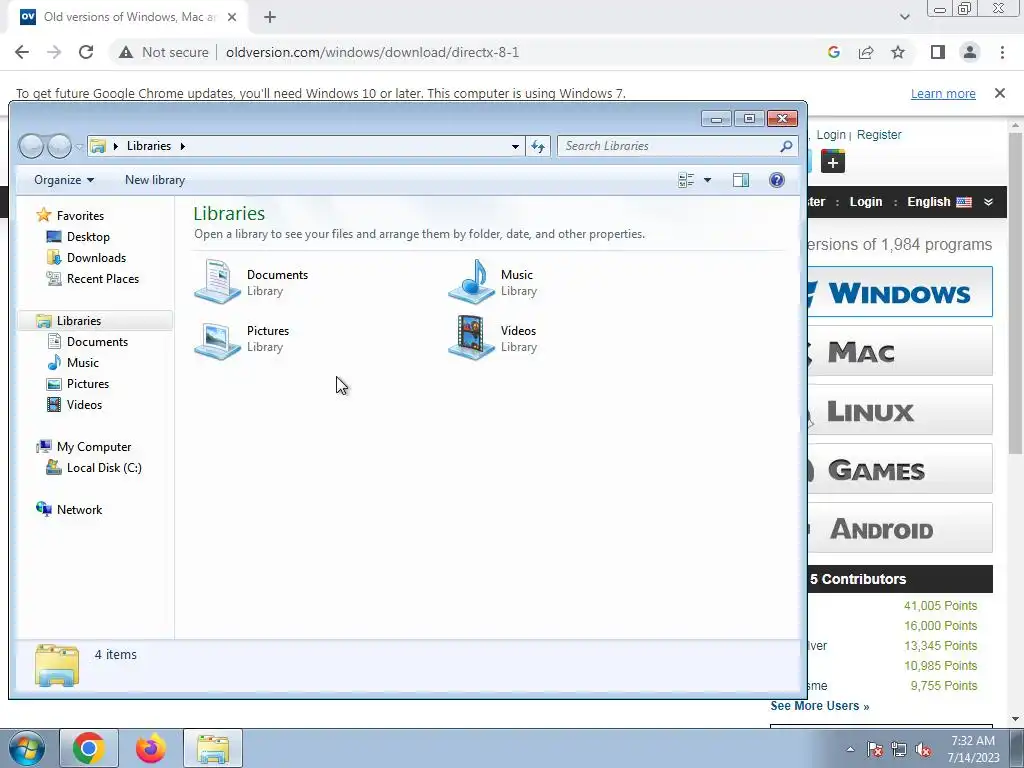Open the Music library icon
The width and height of the screenshot is (1024, 768).
[x=472, y=281]
